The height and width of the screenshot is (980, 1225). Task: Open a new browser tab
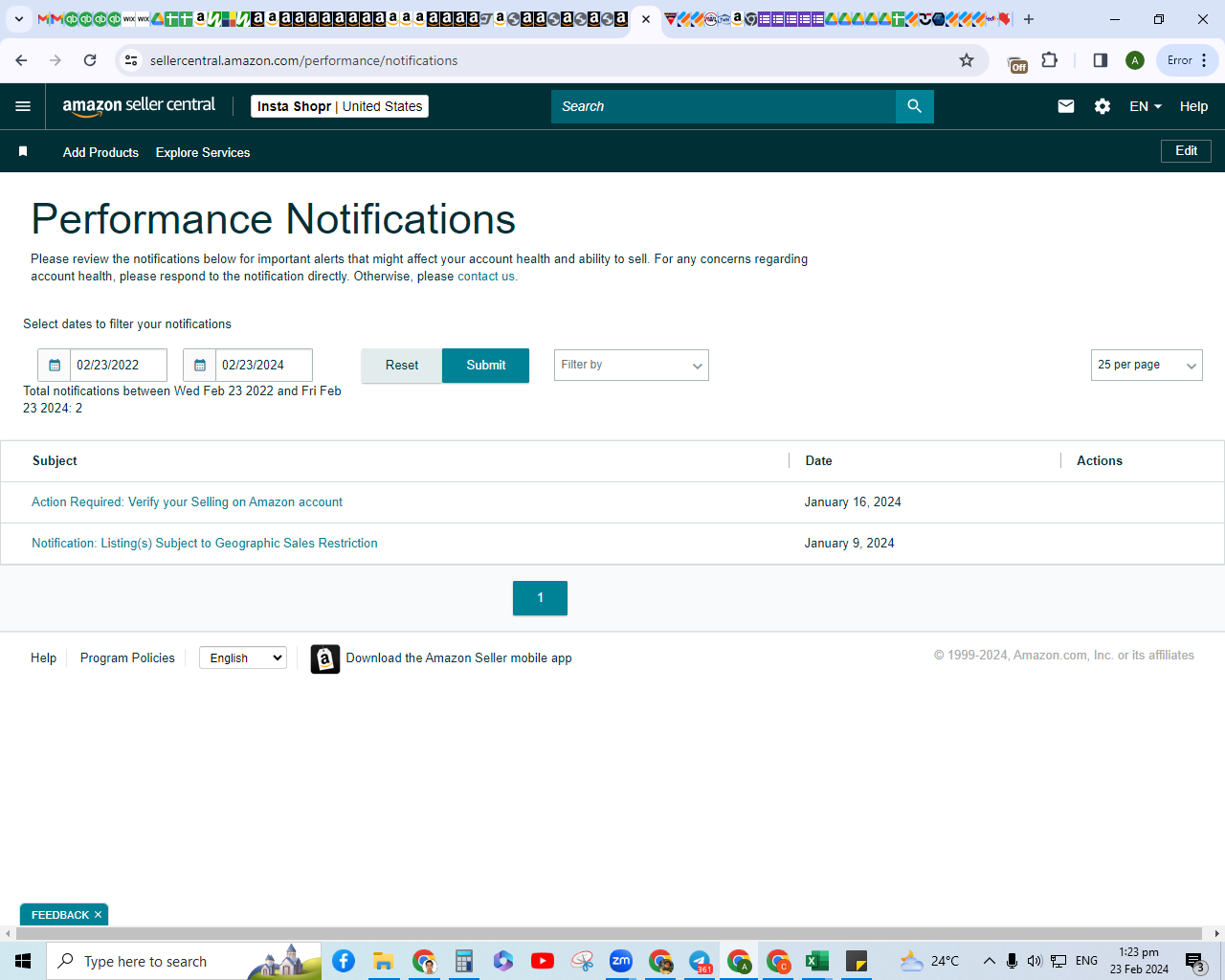click(1029, 19)
